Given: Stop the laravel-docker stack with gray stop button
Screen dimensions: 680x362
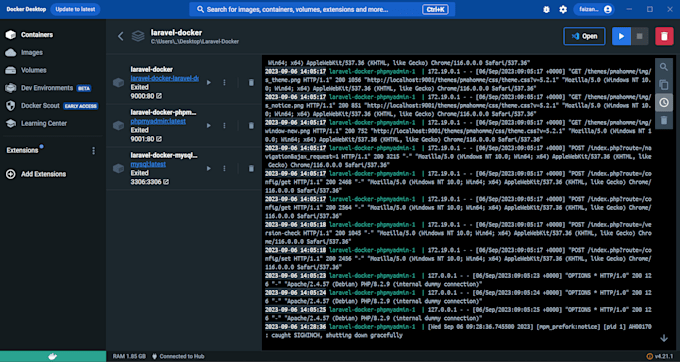Looking at the screenshot, I should coord(639,36).
